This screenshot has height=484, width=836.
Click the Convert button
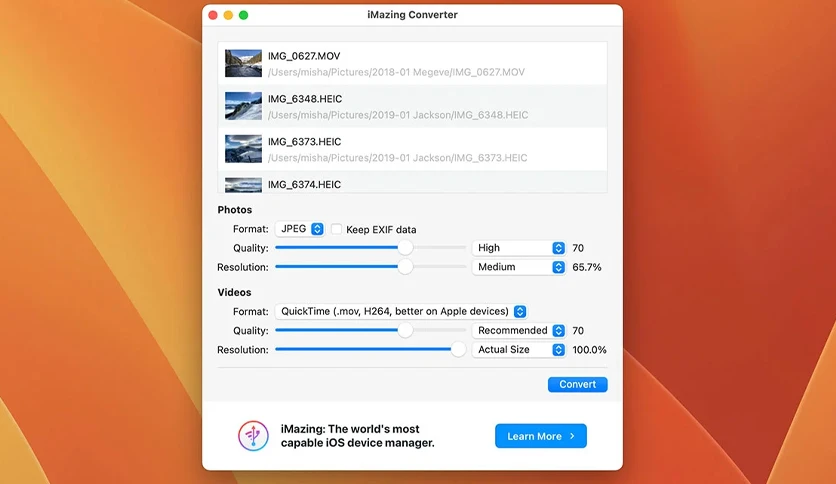pos(577,384)
